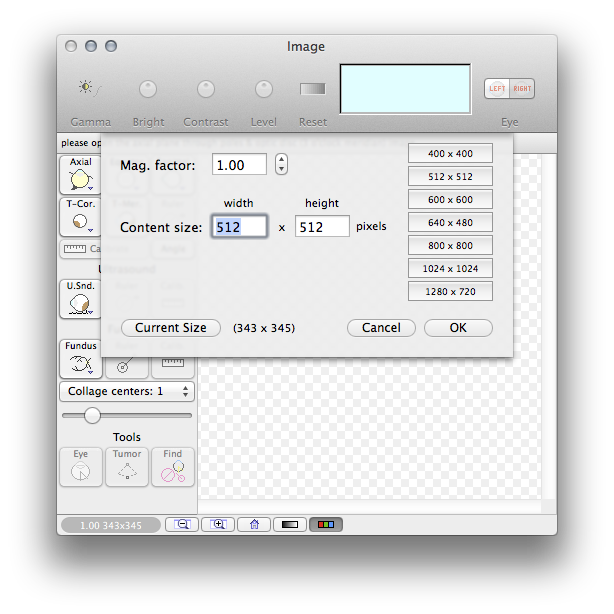Screen dimensions: 614x614
Task: Click the fundus ruler scale icon
Action: point(173,363)
